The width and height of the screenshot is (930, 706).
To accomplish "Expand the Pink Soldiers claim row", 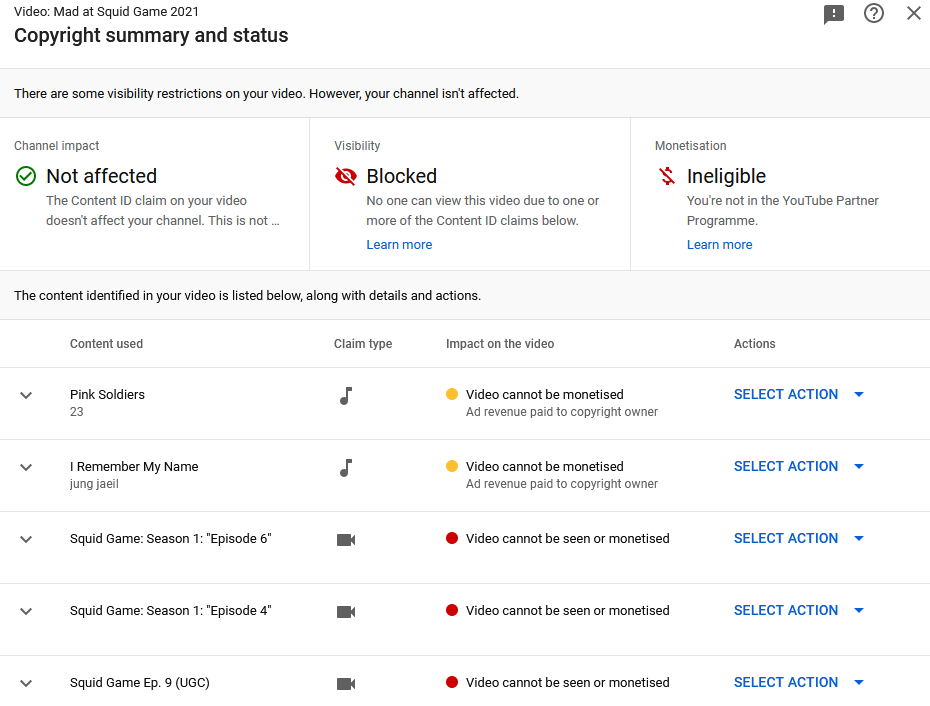I will 26,395.
